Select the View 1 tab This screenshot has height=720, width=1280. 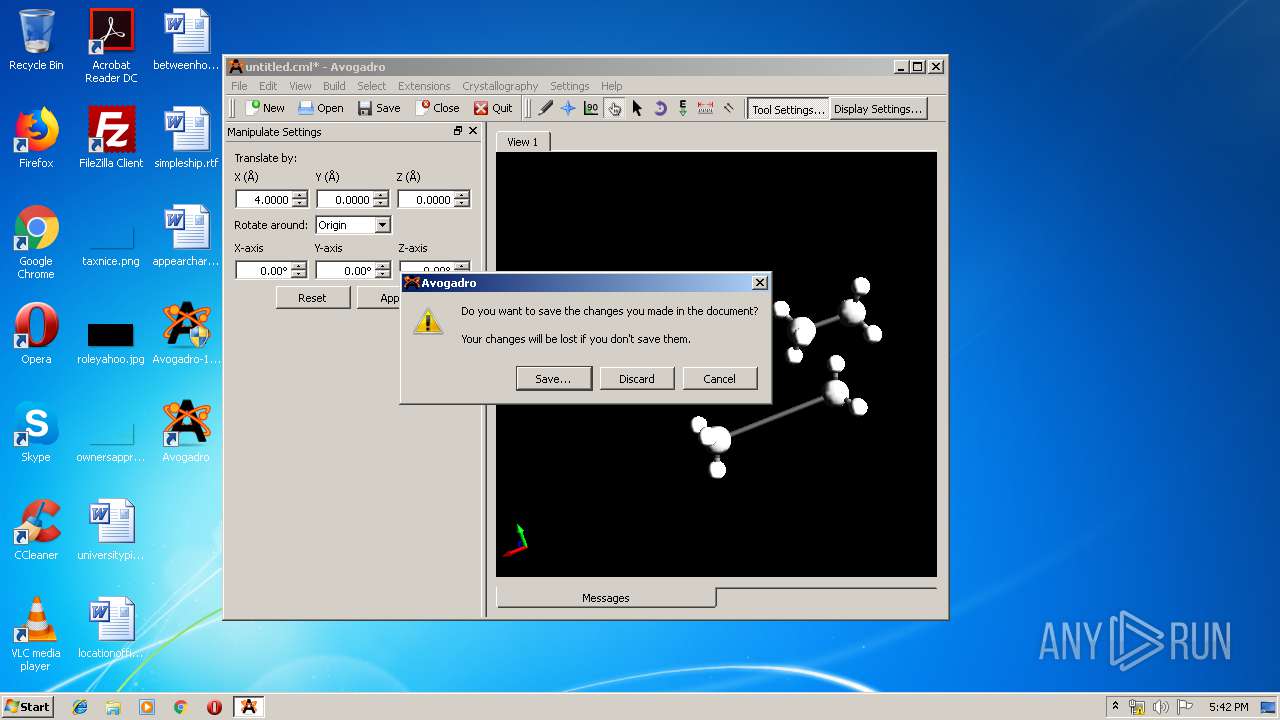(522, 142)
